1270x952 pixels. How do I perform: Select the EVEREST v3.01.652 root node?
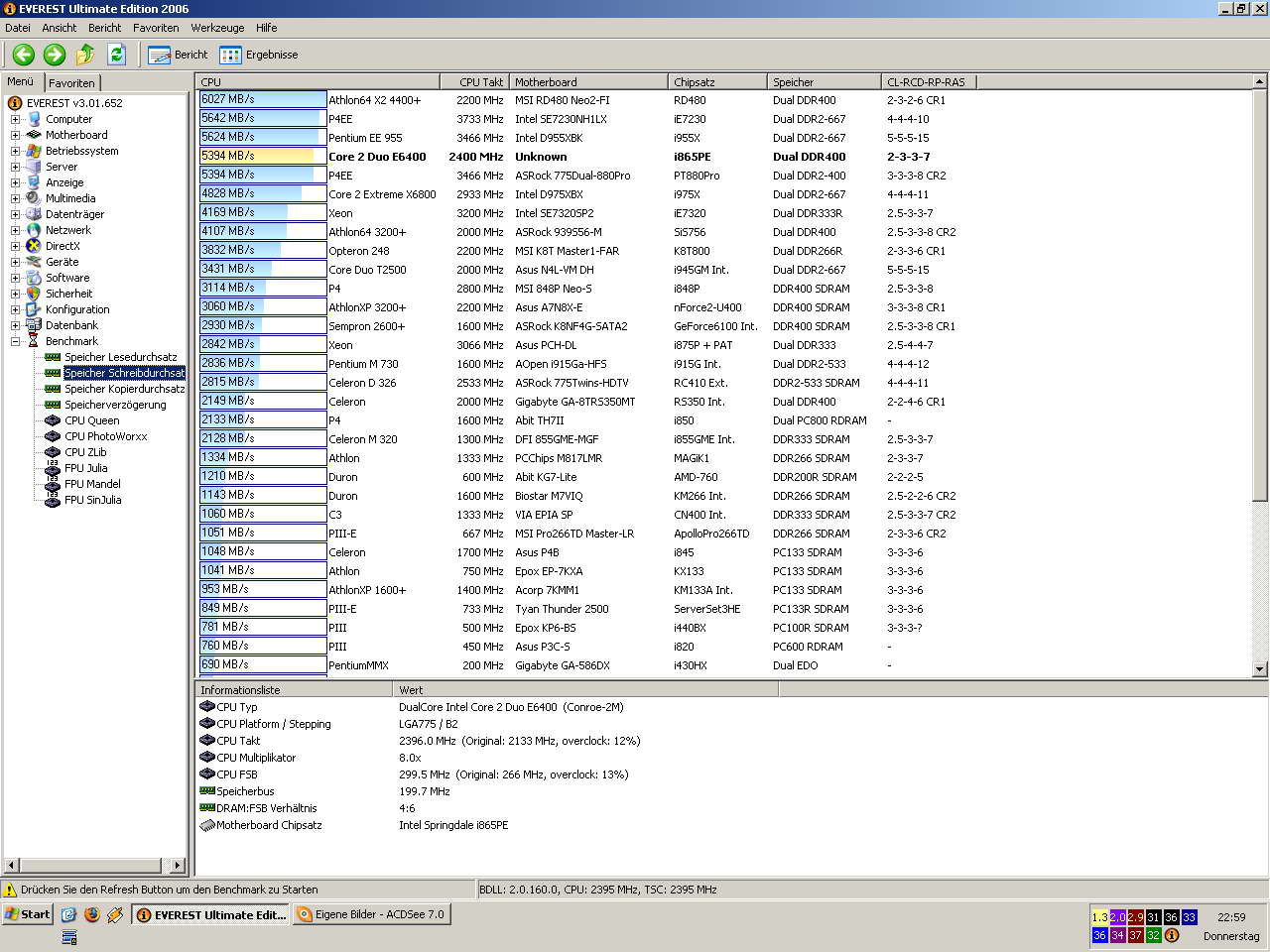pyautogui.click(x=74, y=103)
